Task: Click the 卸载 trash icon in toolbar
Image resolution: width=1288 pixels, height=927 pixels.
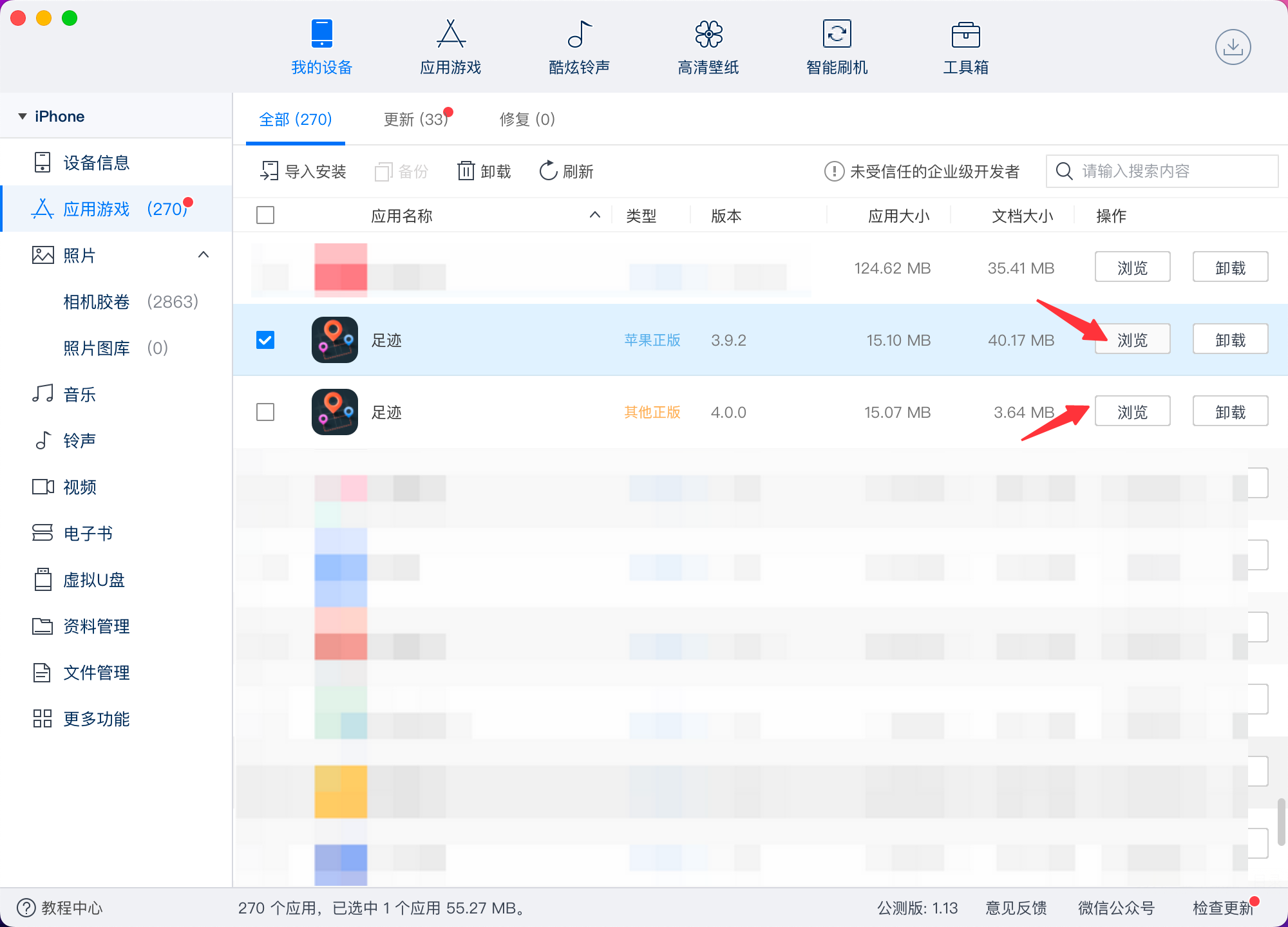Action: pyautogui.click(x=466, y=171)
